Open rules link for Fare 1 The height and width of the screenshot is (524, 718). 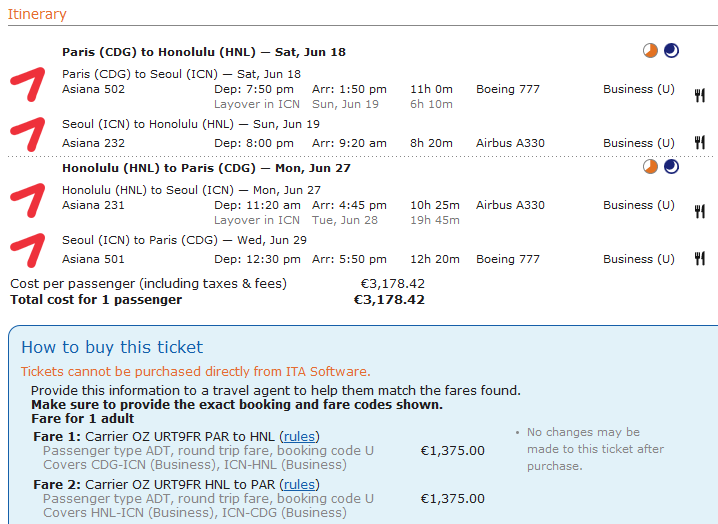point(299,437)
